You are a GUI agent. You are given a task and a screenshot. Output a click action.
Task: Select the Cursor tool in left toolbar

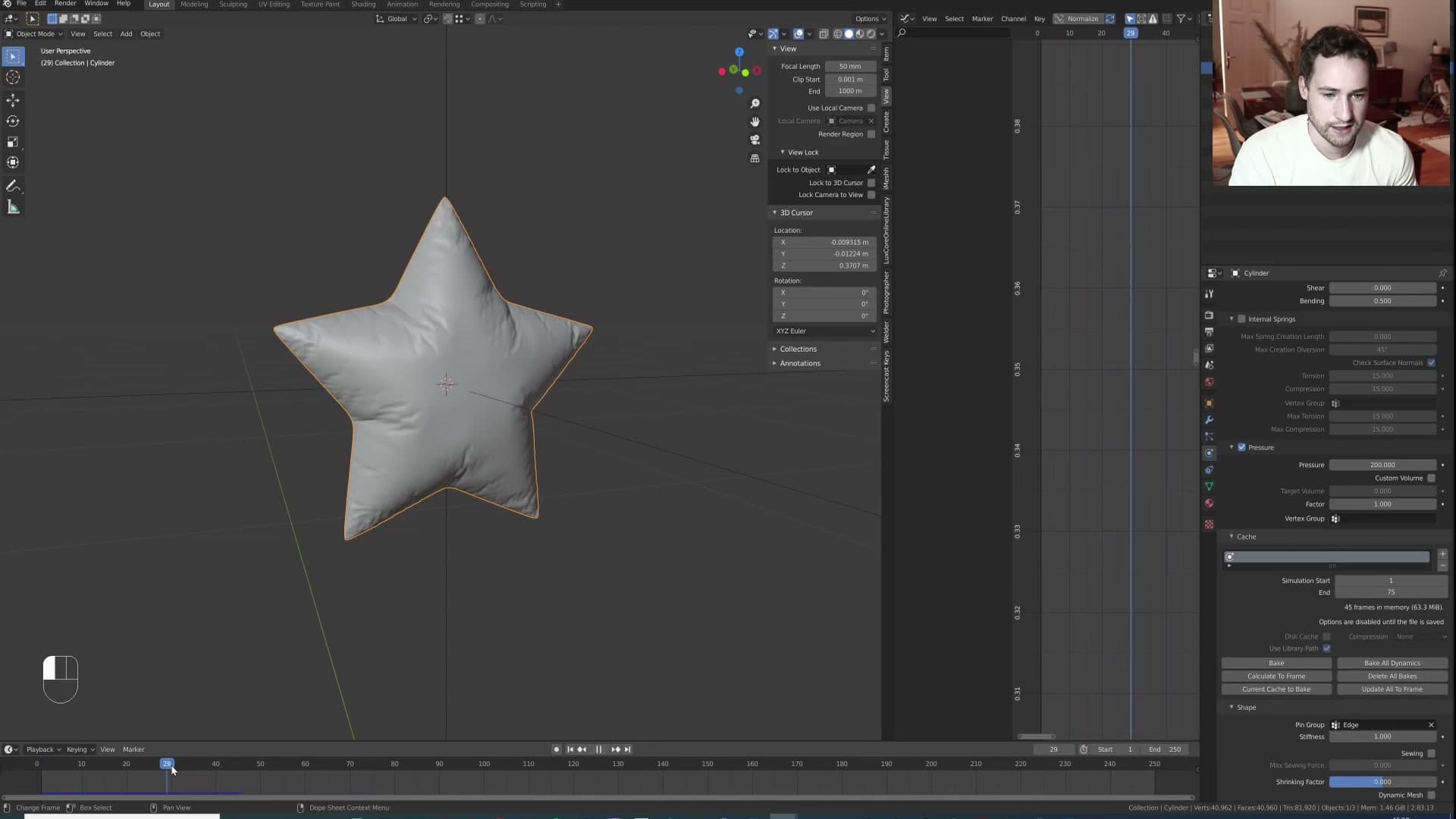tap(13, 77)
